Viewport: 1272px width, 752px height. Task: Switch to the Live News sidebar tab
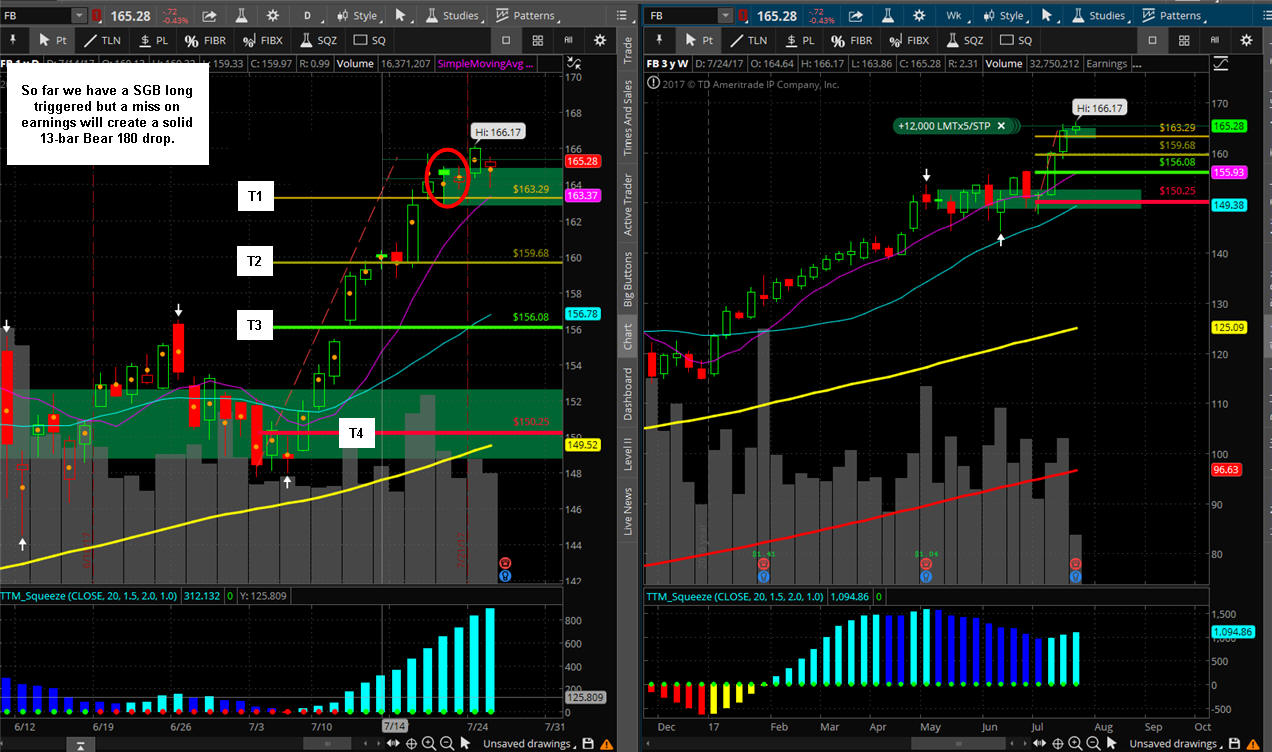tap(628, 510)
